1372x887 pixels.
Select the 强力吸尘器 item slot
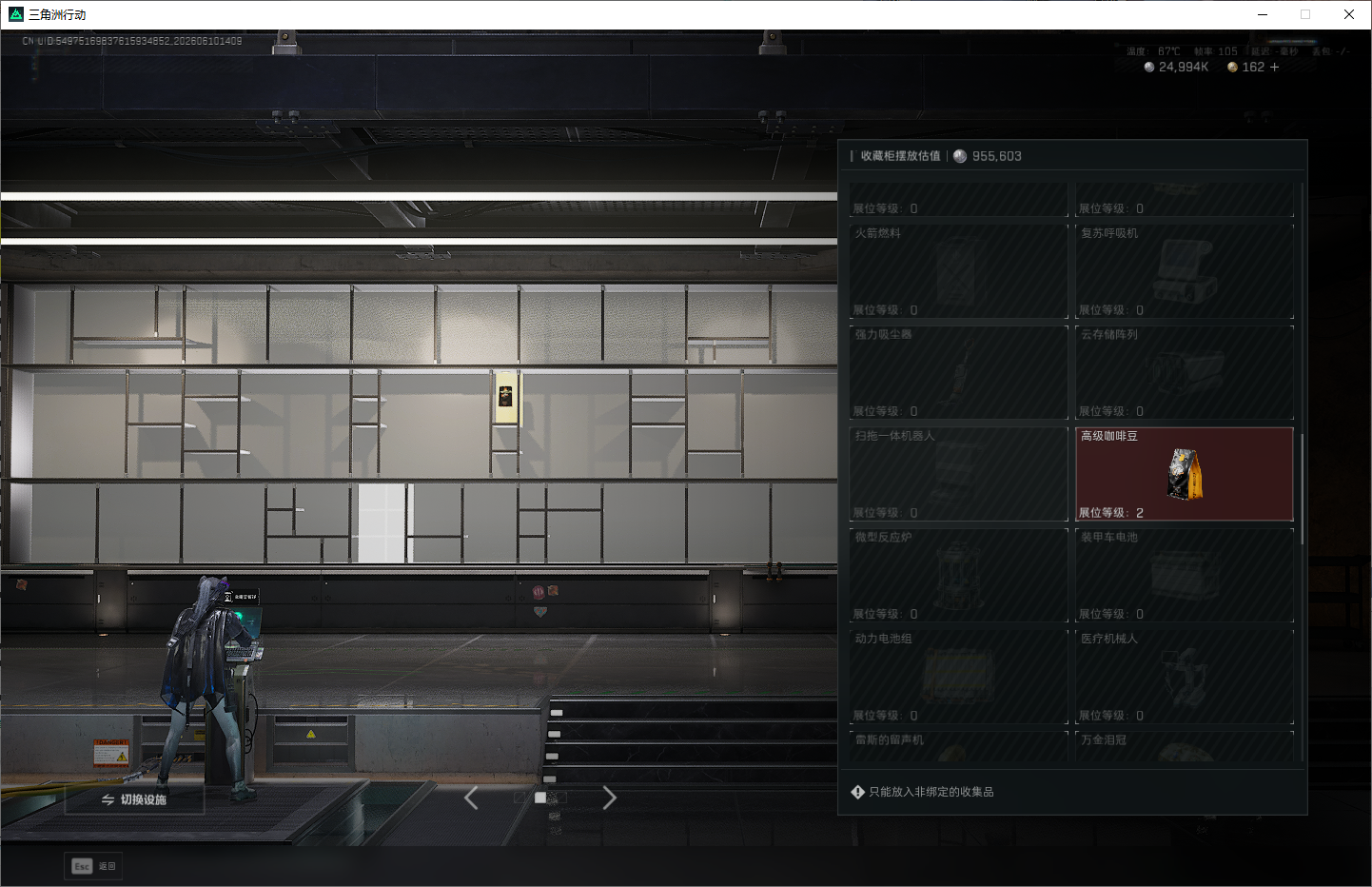click(x=959, y=372)
